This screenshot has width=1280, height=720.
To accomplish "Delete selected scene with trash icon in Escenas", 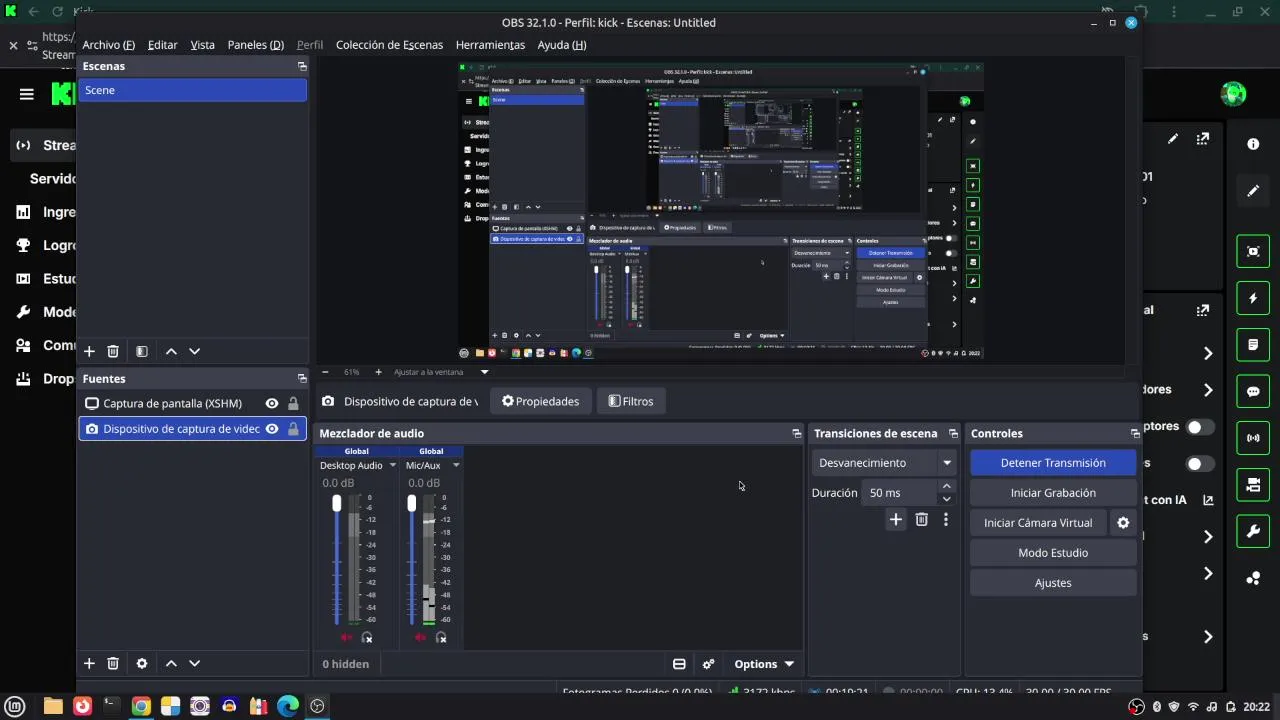I will 113,351.
